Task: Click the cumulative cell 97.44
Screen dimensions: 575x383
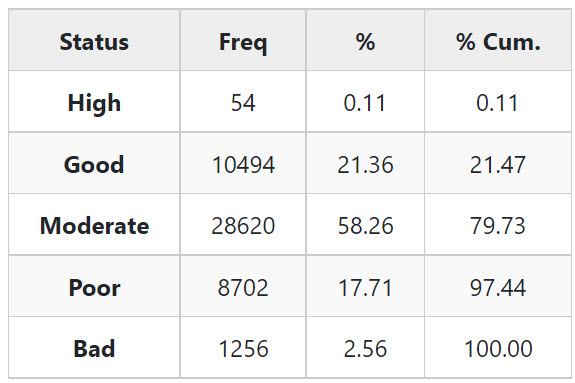Action: coord(498,287)
